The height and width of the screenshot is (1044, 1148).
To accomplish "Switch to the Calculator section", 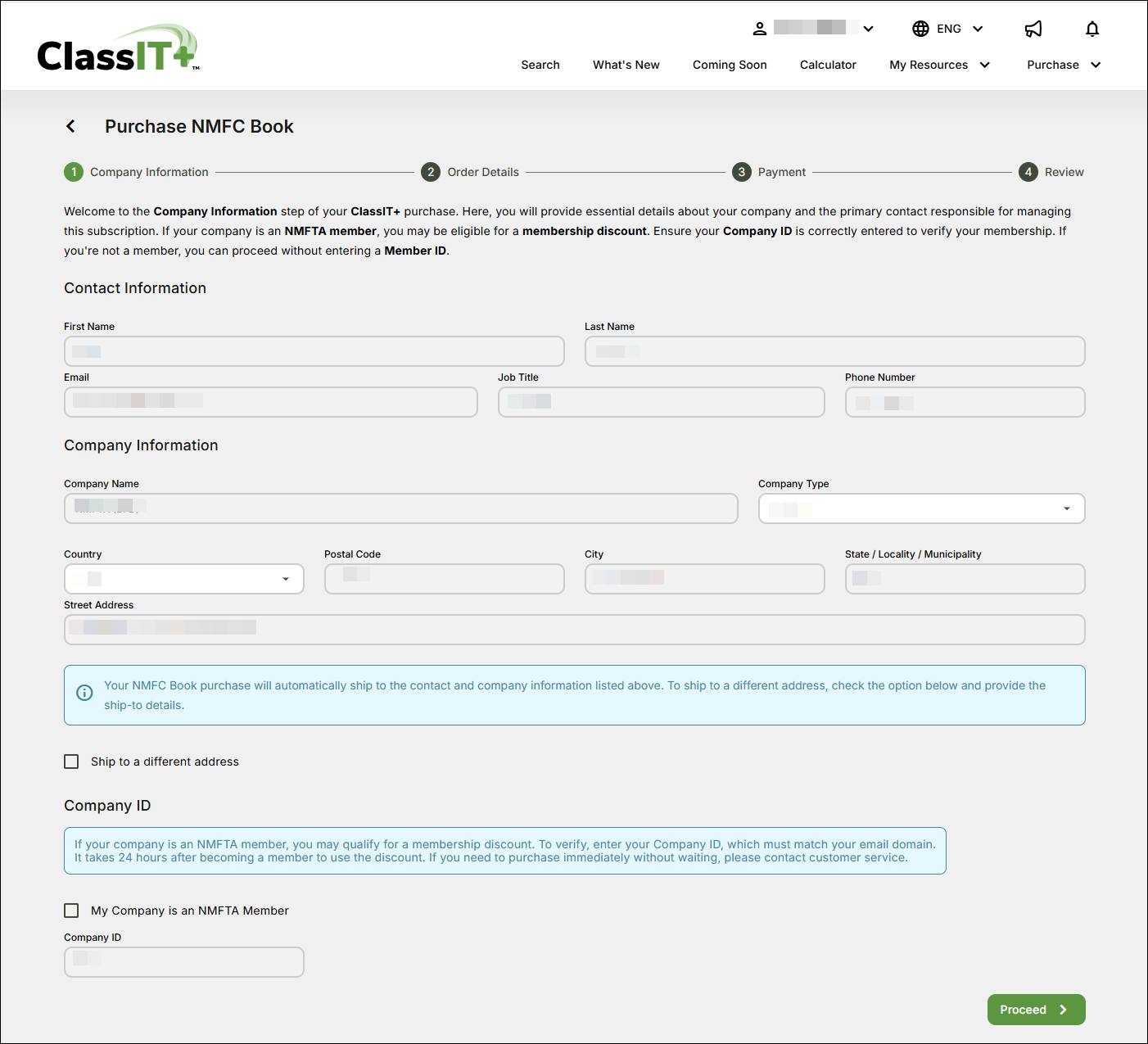I will tap(828, 65).
